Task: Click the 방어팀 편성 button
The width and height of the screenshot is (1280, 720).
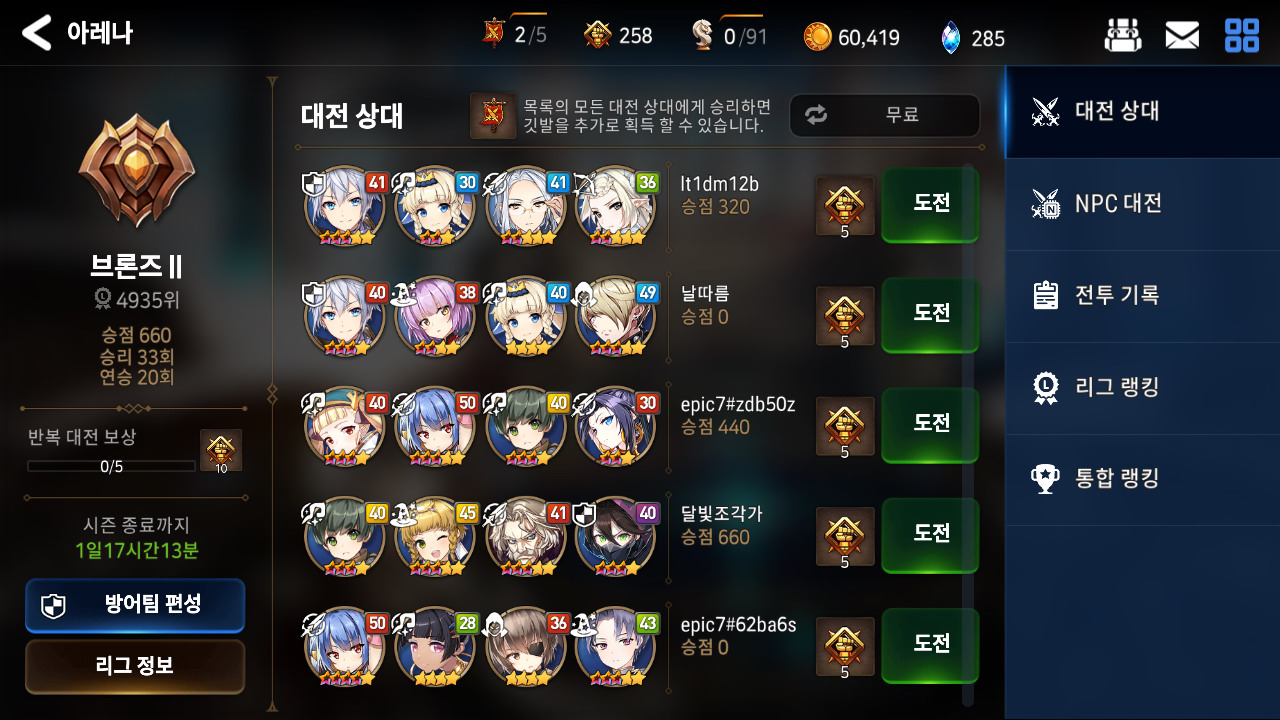Action: [x=135, y=605]
